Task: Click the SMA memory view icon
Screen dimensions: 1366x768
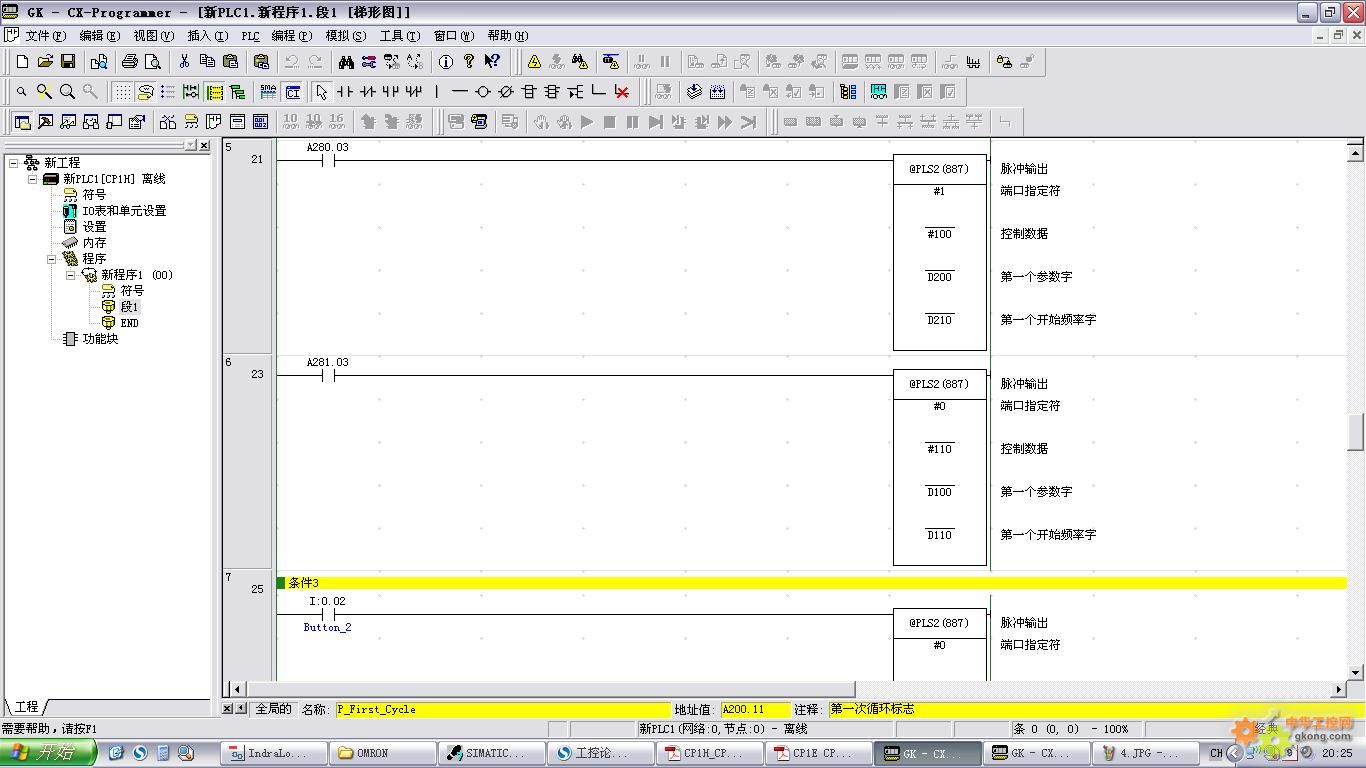Action: point(268,92)
